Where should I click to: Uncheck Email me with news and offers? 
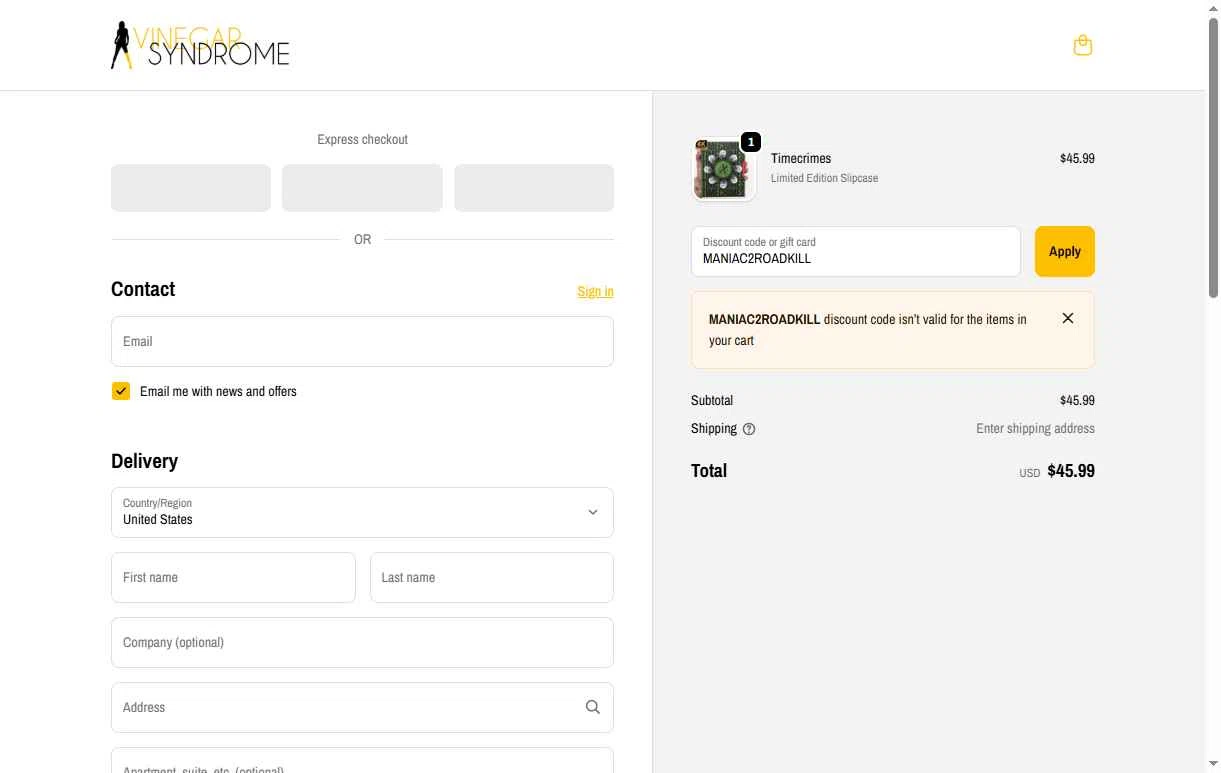coord(121,391)
